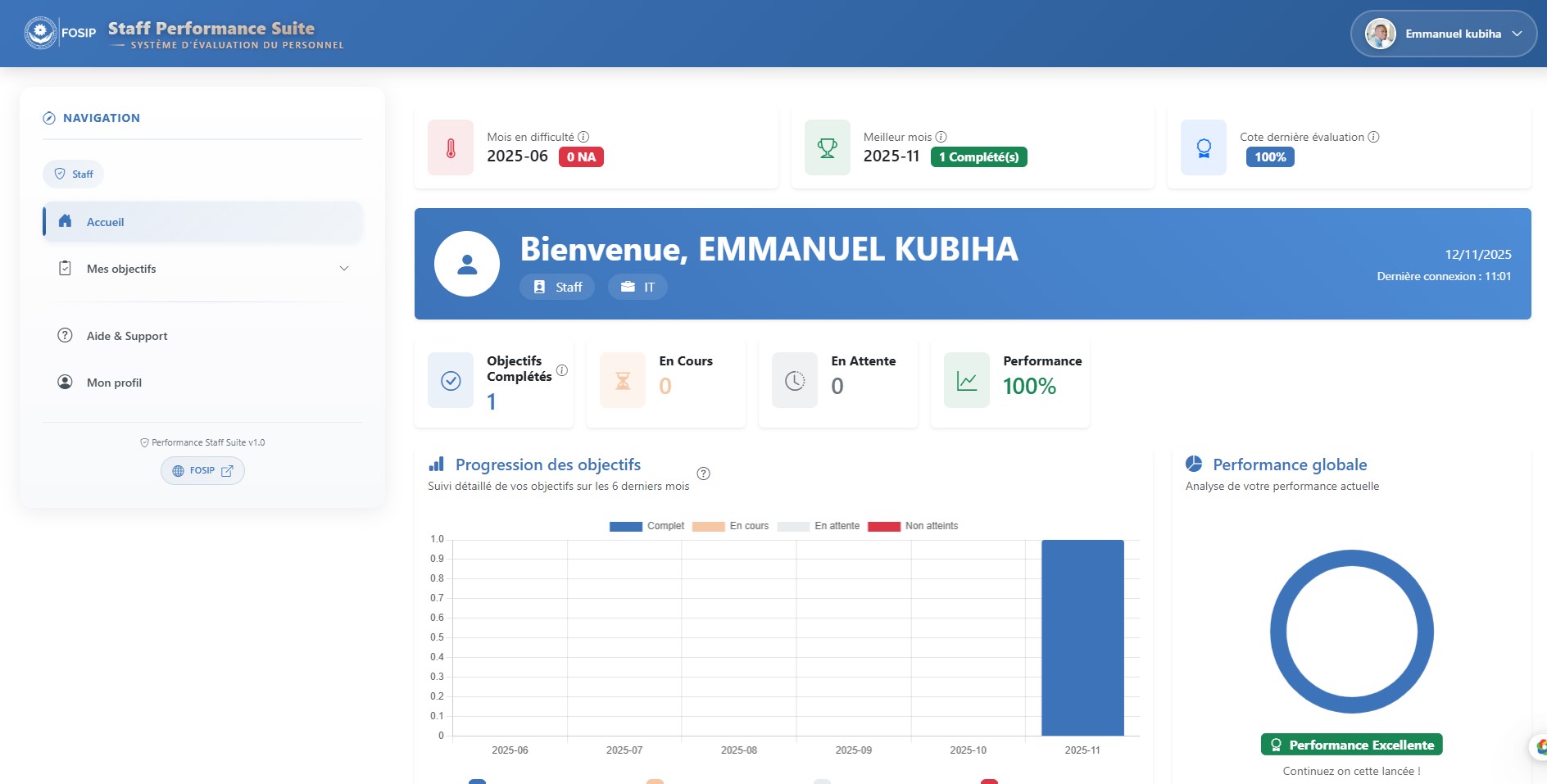Go to Accueil in the sidebar
Screen dimensions: 1547x784
202,222
